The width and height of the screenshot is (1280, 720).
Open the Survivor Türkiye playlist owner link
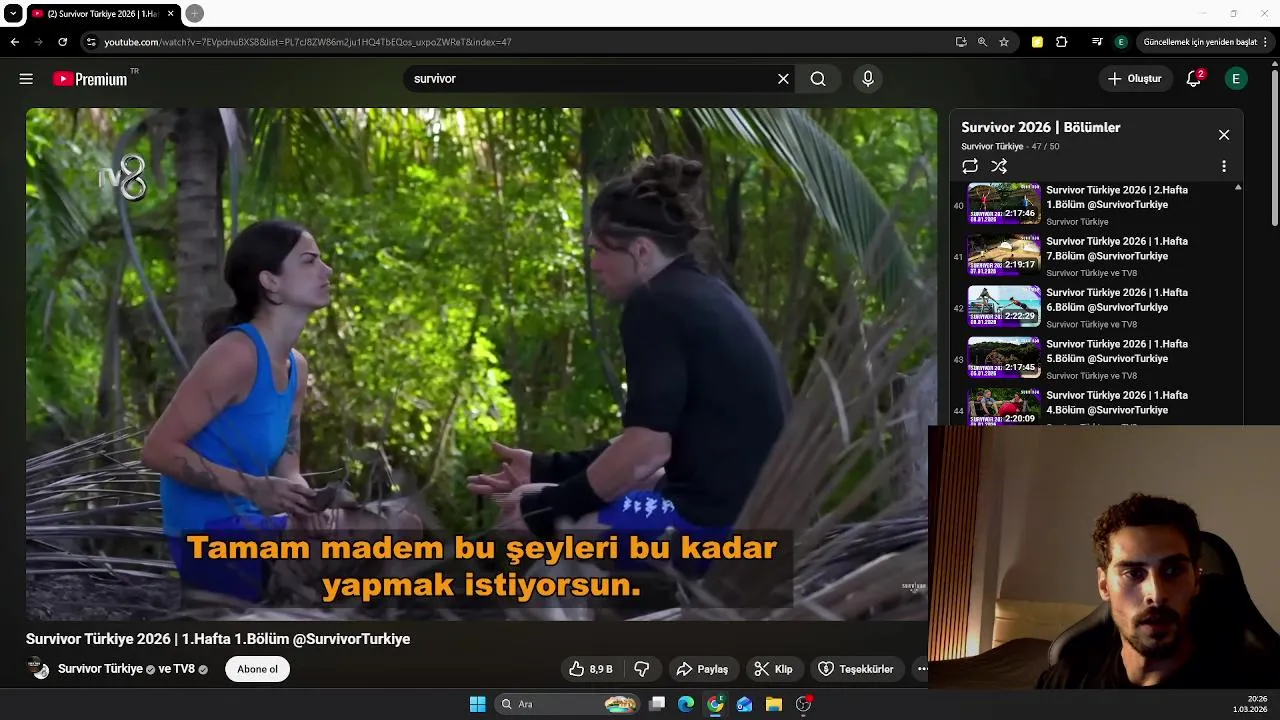(x=993, y=147)
